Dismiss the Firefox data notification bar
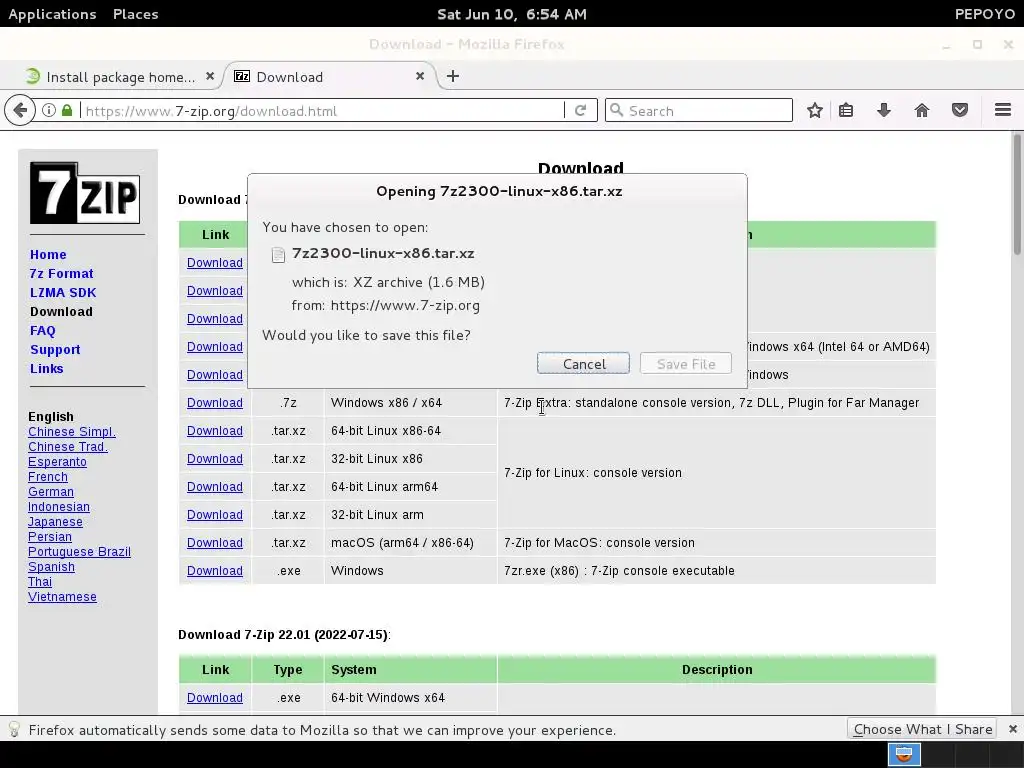The width and height of the screenshot is (1024, 768). (x=1012, y=729)
